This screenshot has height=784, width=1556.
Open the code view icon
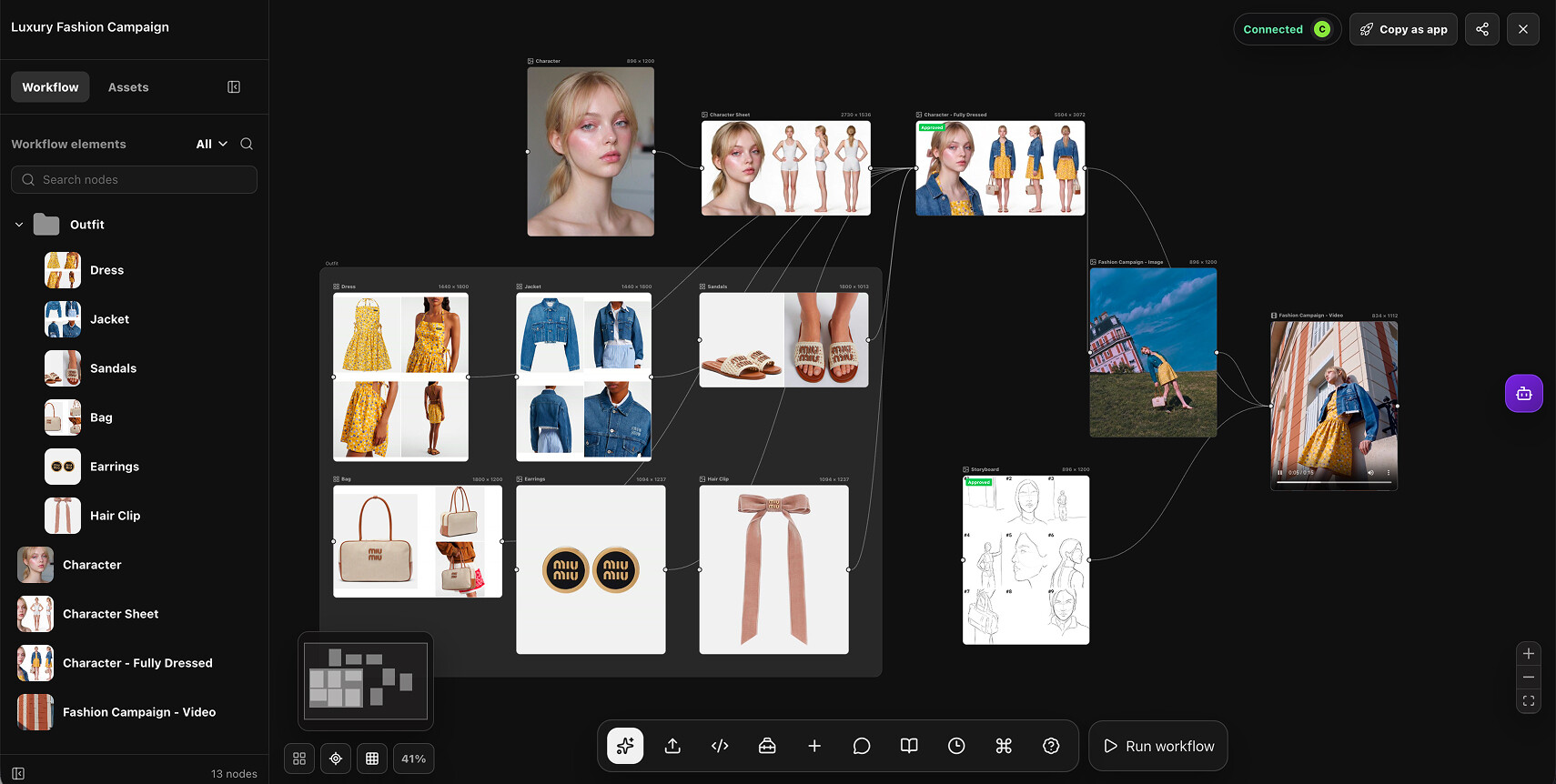click(720, 746)
